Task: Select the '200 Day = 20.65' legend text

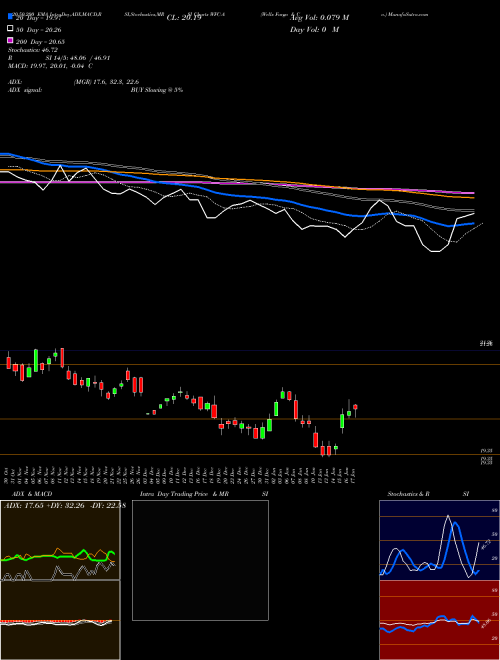Action: (x=40, y=42)
